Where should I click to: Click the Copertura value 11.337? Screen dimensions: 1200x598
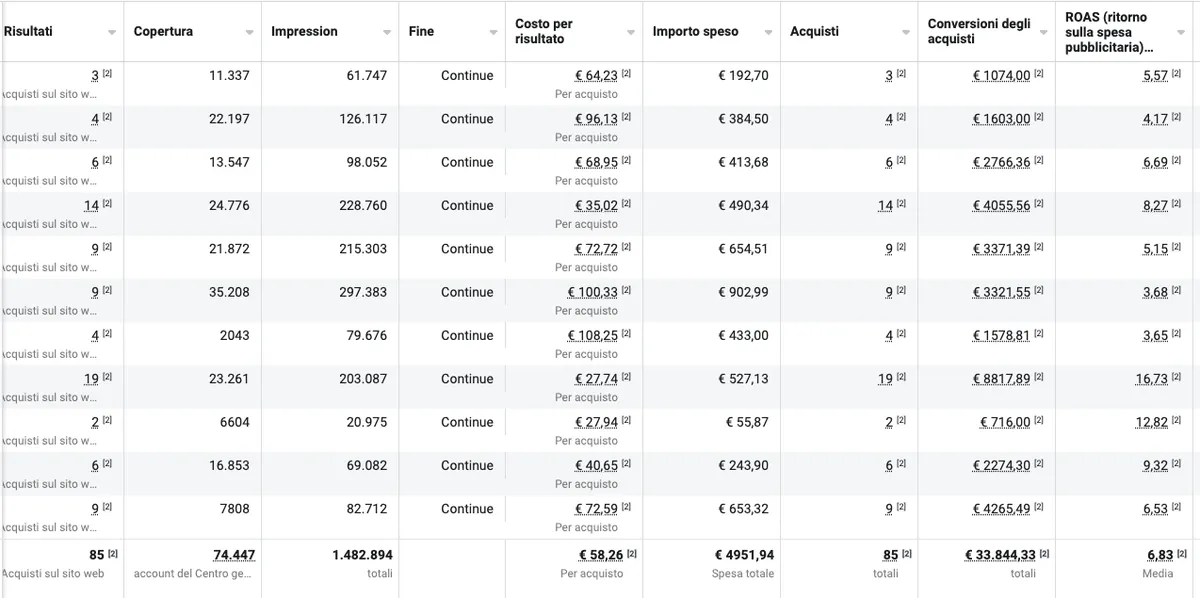click(x=230, y=76)
